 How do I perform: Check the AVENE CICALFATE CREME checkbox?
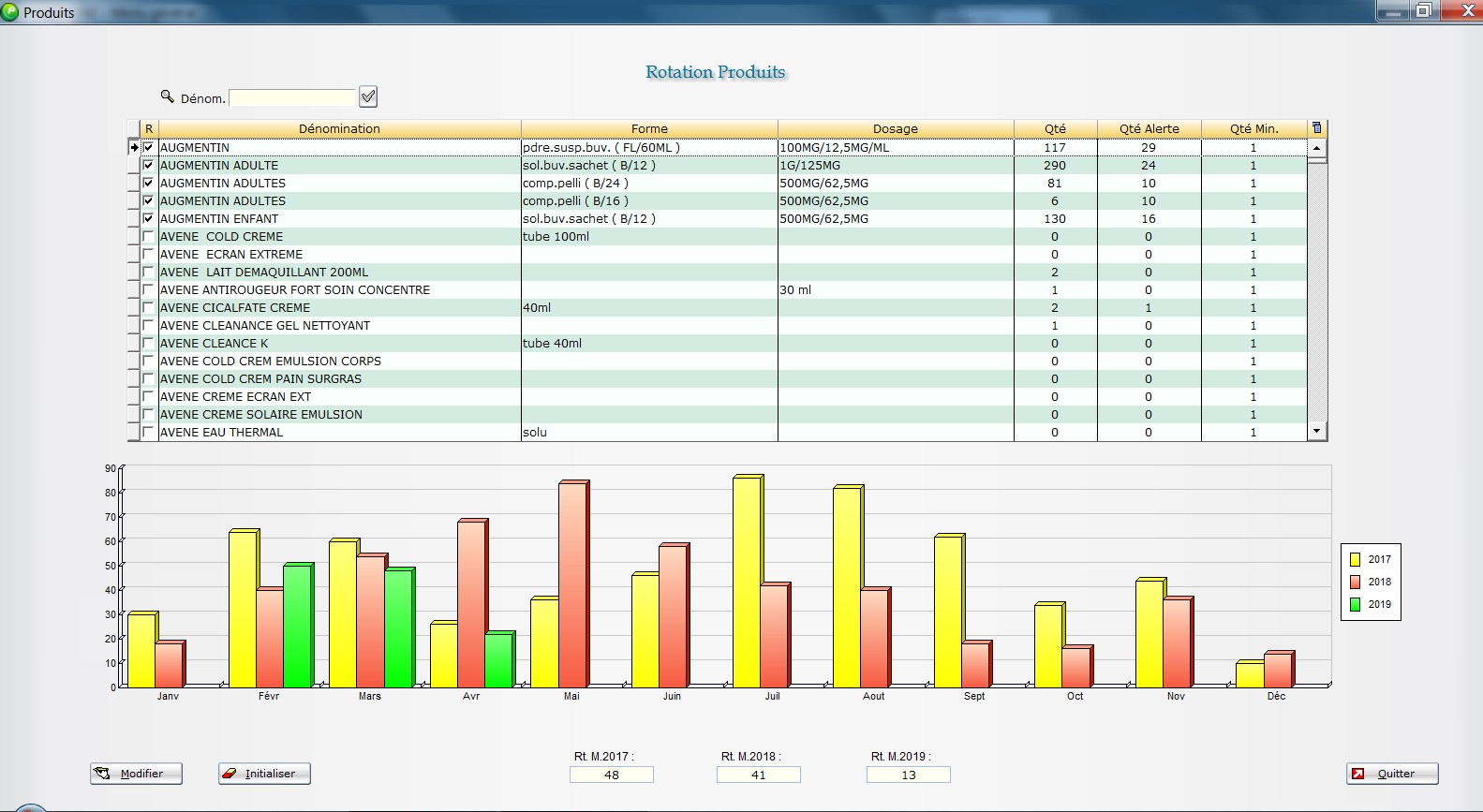coord(148,307)
